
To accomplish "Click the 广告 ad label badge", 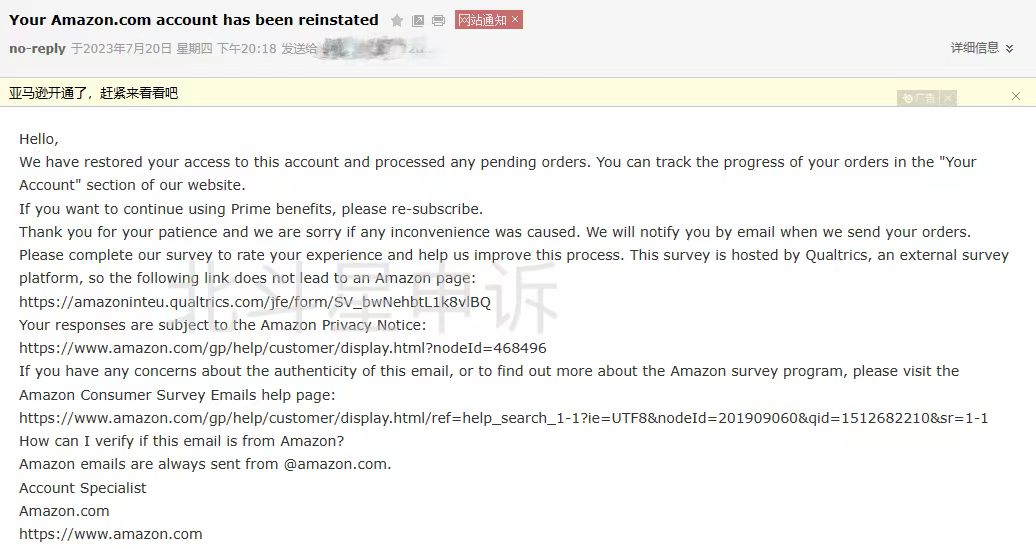I will [x=918, y=98].
